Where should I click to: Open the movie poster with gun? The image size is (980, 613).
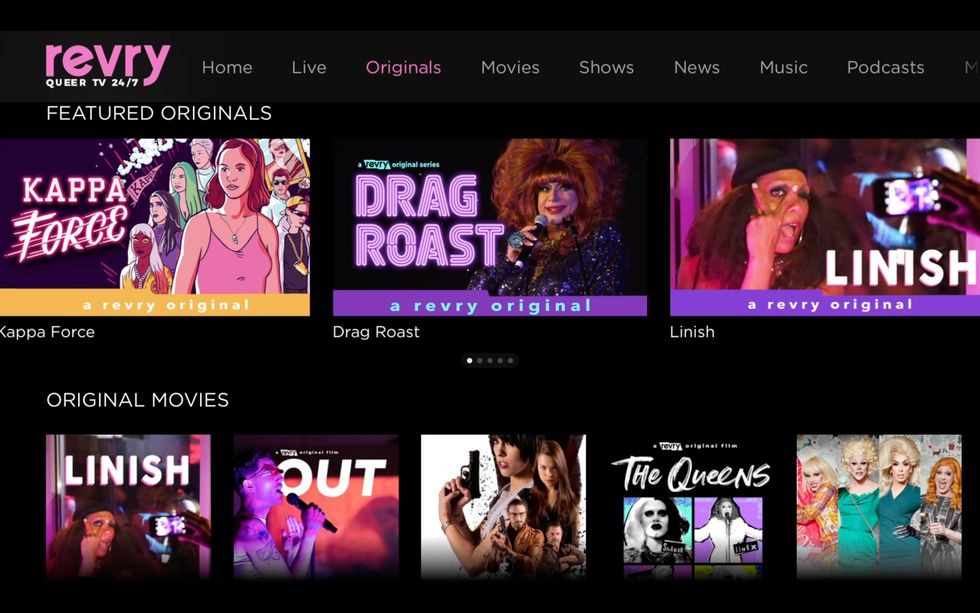tap(504, 507)
